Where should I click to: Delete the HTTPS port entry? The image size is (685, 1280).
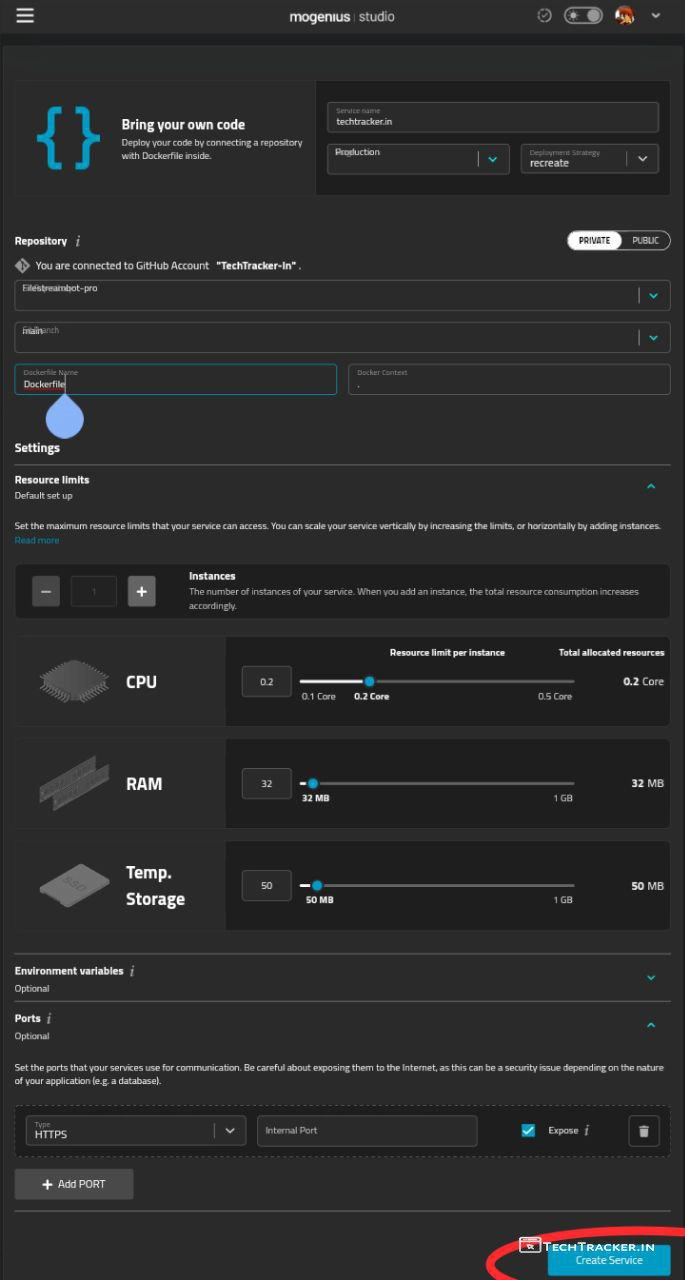644,1131
